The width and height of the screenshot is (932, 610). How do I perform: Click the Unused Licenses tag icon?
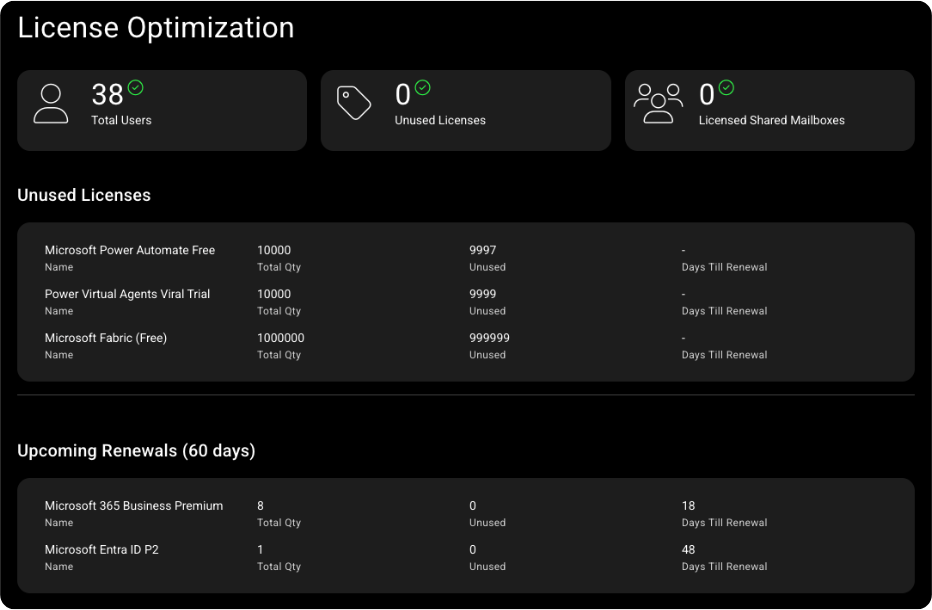coord(354,103)
